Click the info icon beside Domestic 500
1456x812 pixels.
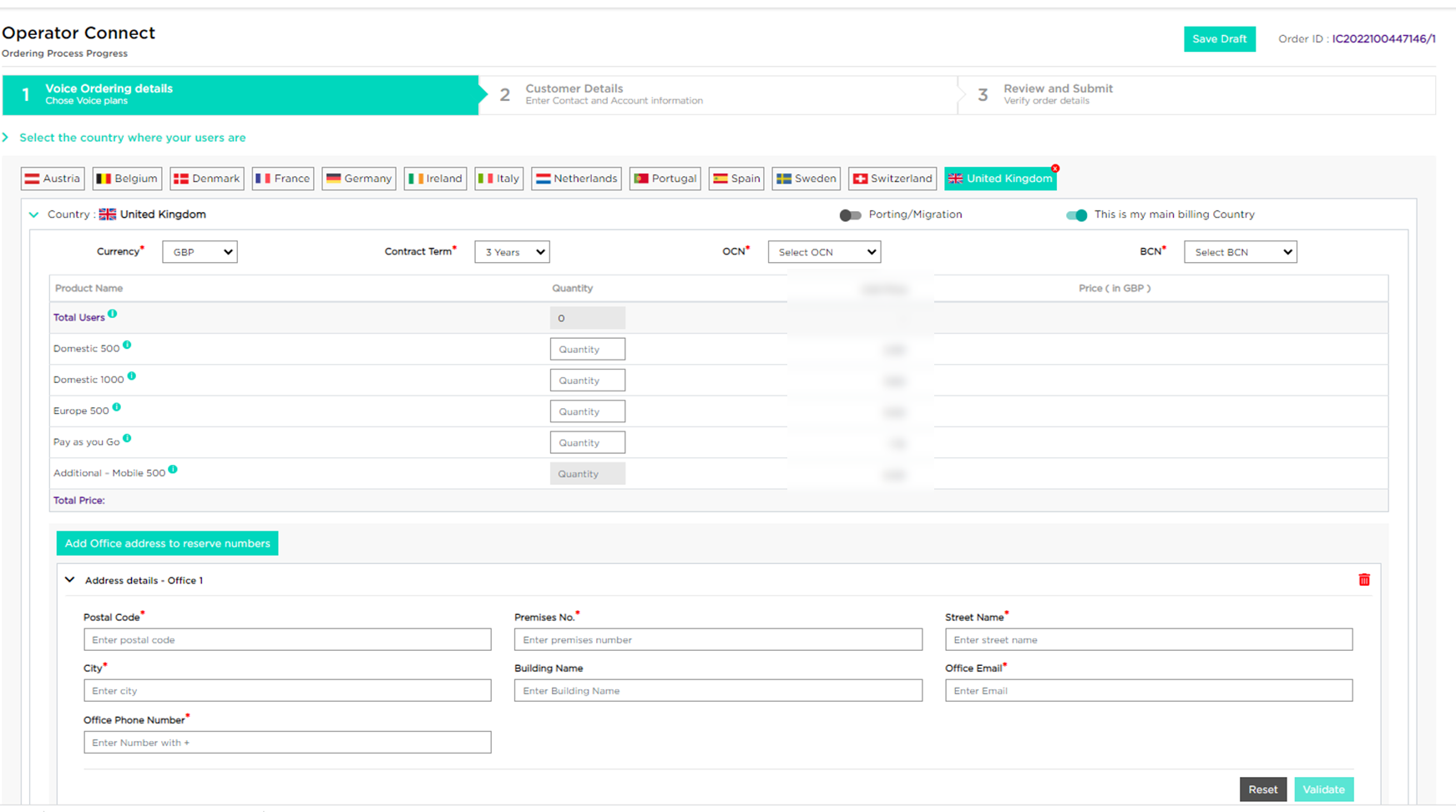tap(125, 344)
